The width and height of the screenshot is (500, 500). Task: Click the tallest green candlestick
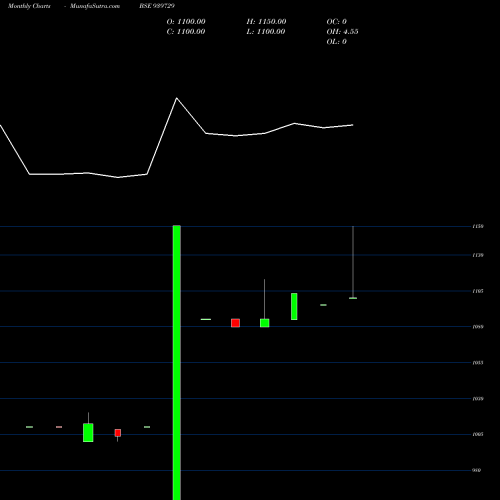(177, 362)
